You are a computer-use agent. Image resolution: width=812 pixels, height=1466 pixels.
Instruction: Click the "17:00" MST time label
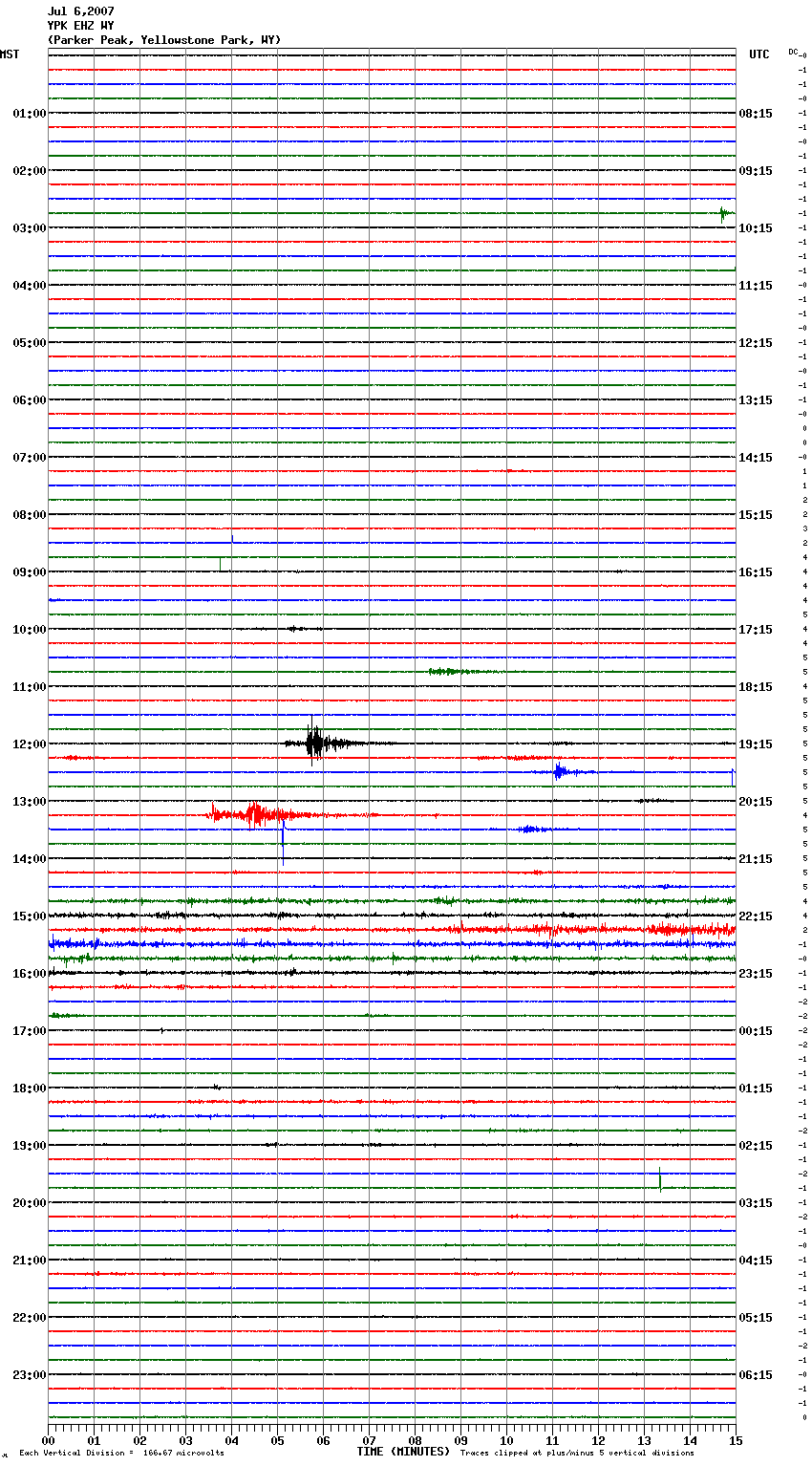(x=30, y=1031)
